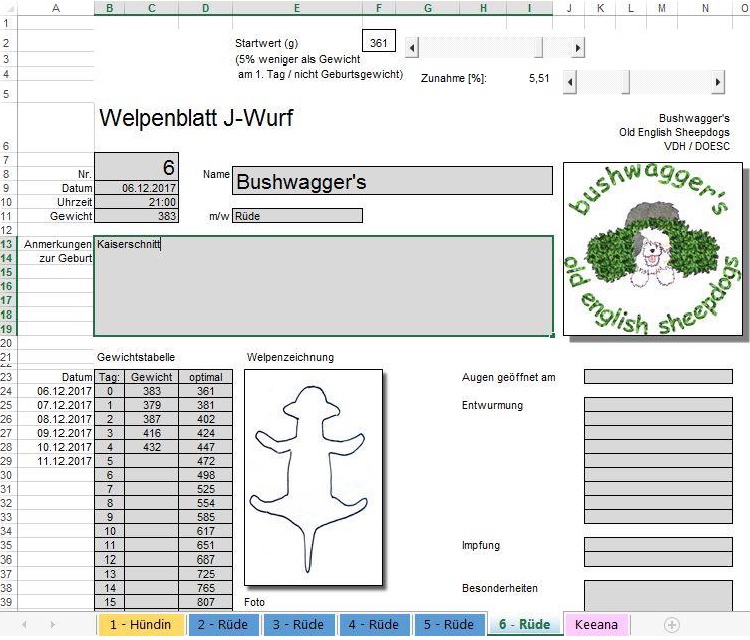Select column F header
The image size is (750, 640).
378,8
